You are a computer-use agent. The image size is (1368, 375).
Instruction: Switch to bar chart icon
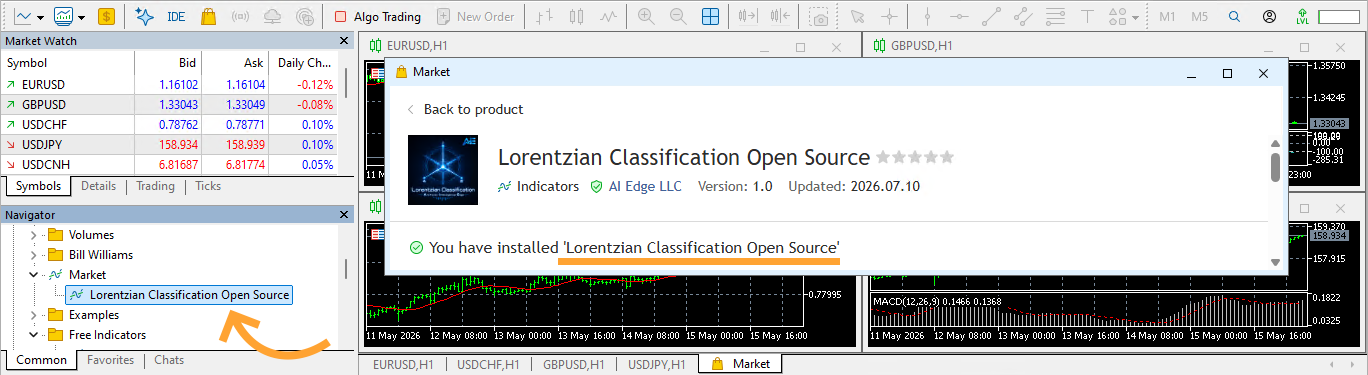[x=543, y=17]
